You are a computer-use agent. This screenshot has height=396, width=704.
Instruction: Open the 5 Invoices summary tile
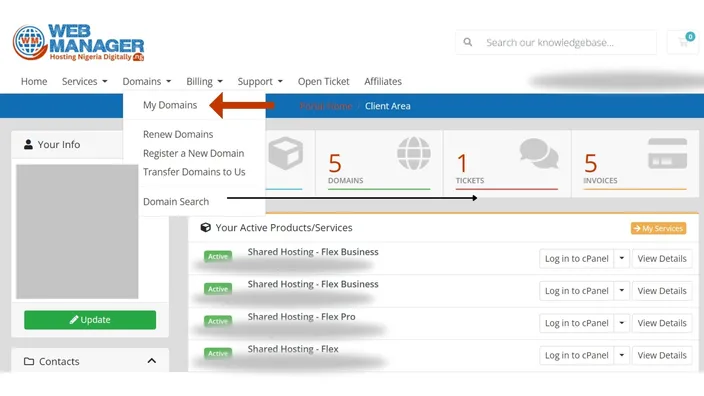point(635,163)
